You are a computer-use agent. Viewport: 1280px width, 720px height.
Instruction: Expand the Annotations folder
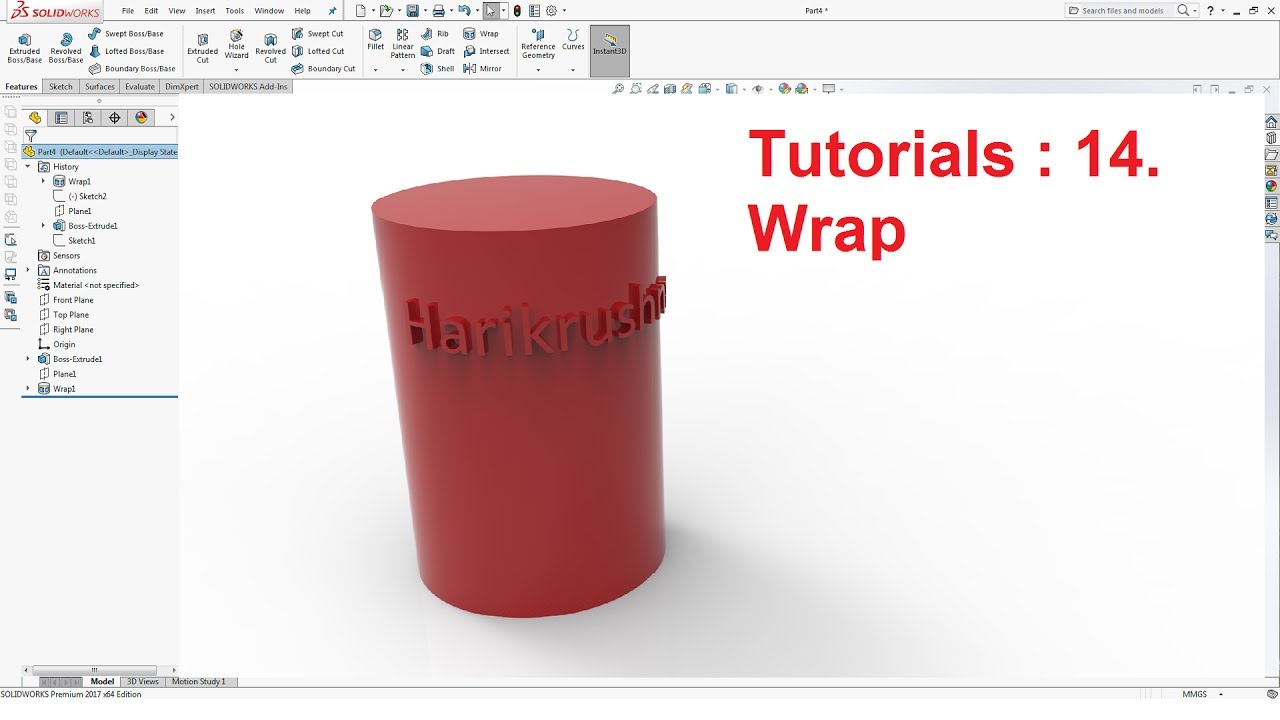(x=28, y=270)
